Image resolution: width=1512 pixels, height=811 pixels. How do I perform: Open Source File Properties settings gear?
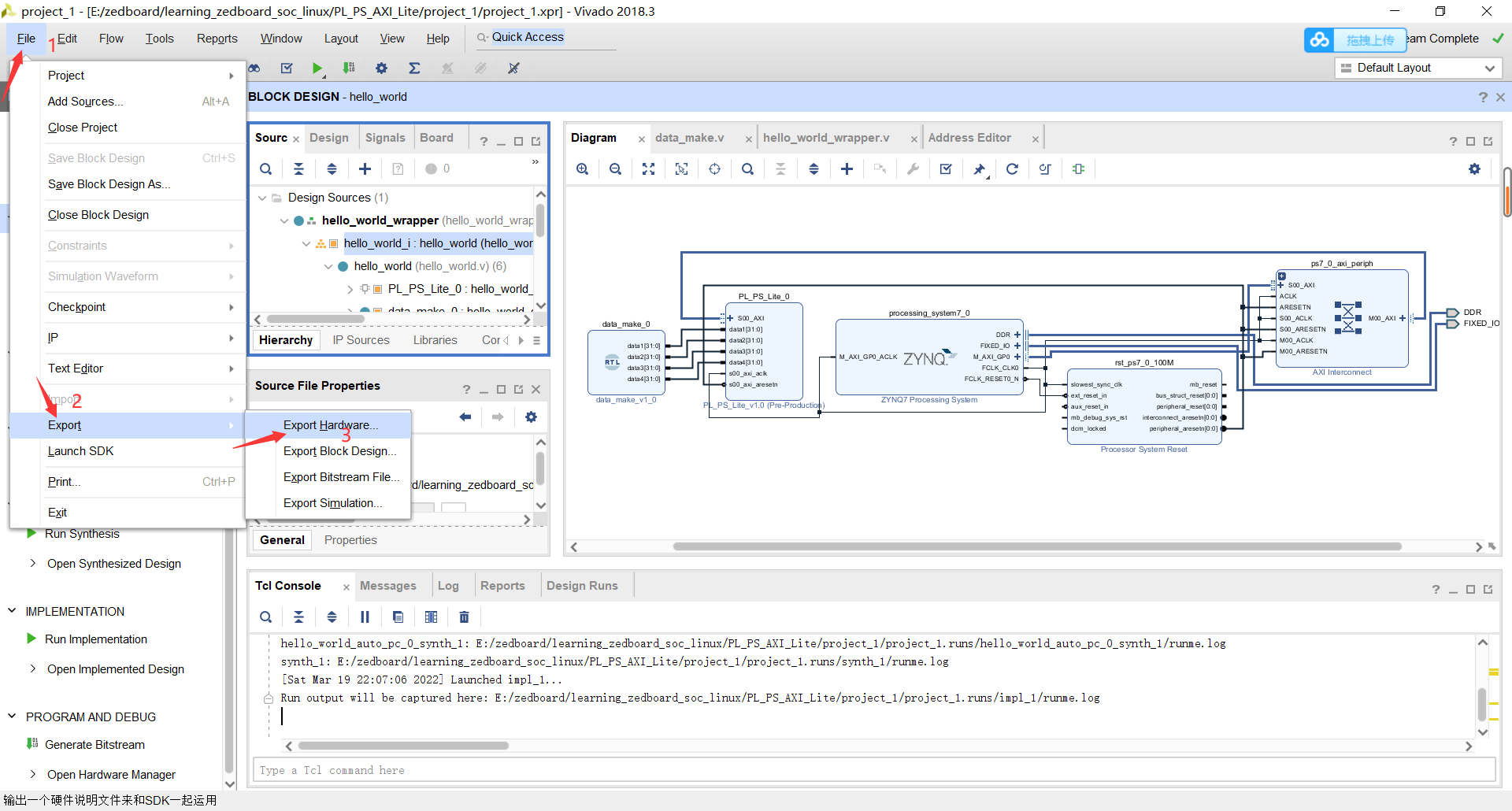(x=531, y=417)
